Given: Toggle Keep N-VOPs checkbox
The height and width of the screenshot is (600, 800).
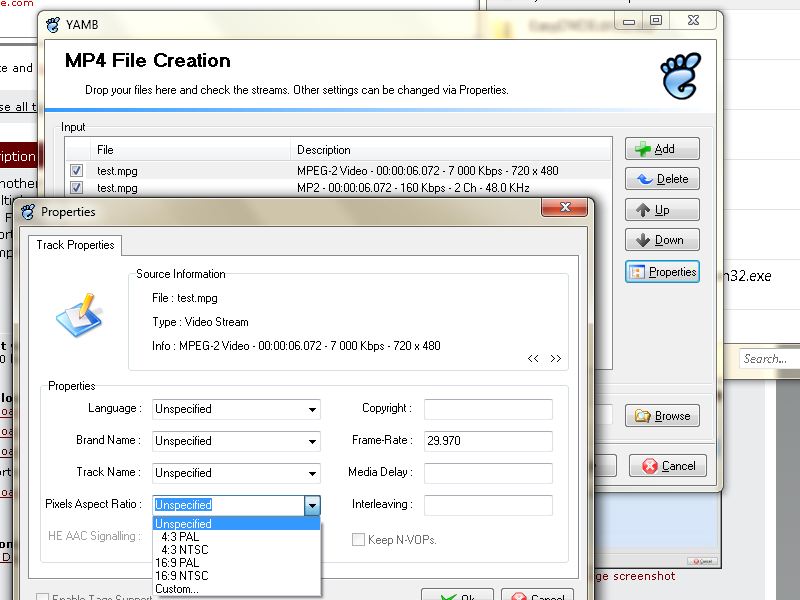Looking at the screenshot, I should tap(358, 540).
